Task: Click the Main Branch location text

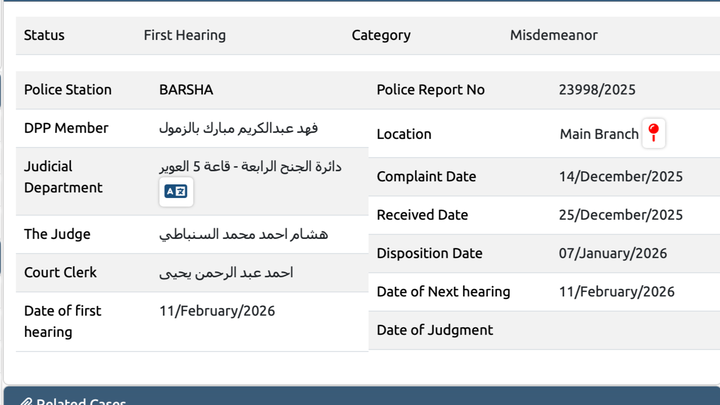Action: coord(598,134)
